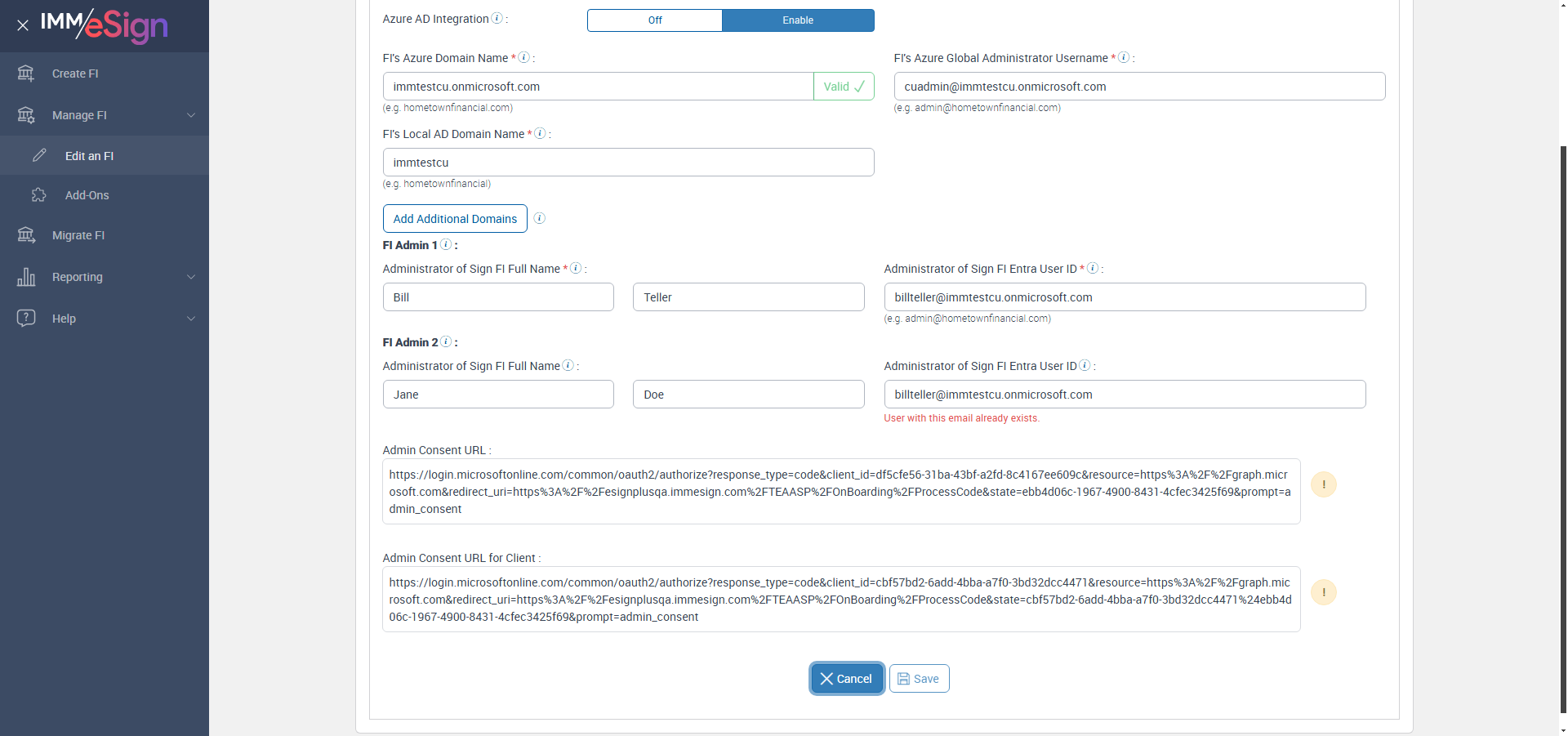Open Create FI in sidebar

75,74
